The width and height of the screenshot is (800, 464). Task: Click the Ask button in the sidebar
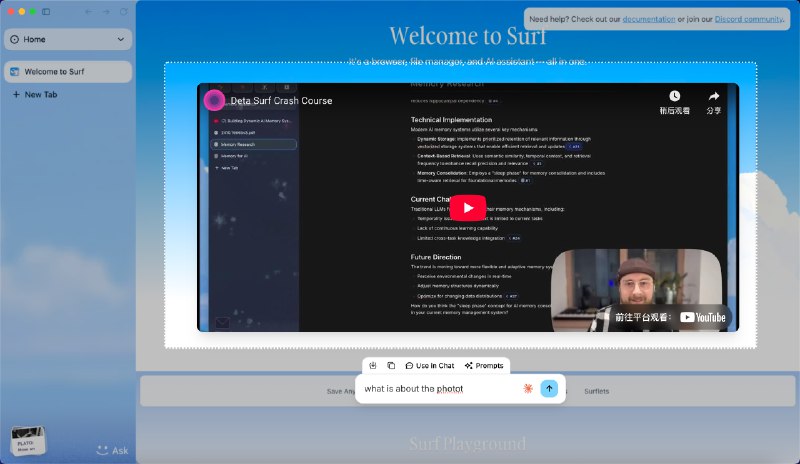coord(113,450)
